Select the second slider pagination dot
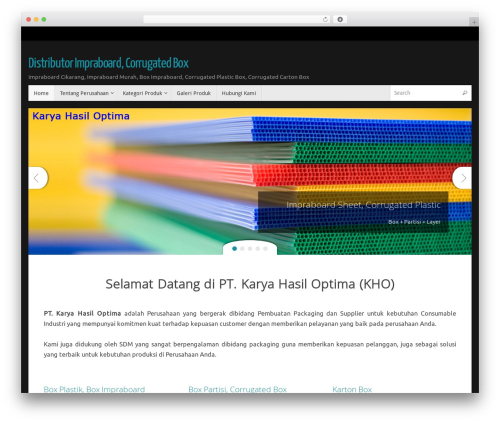500x423 pixels. pyautogui.click(x=242, y=249)
